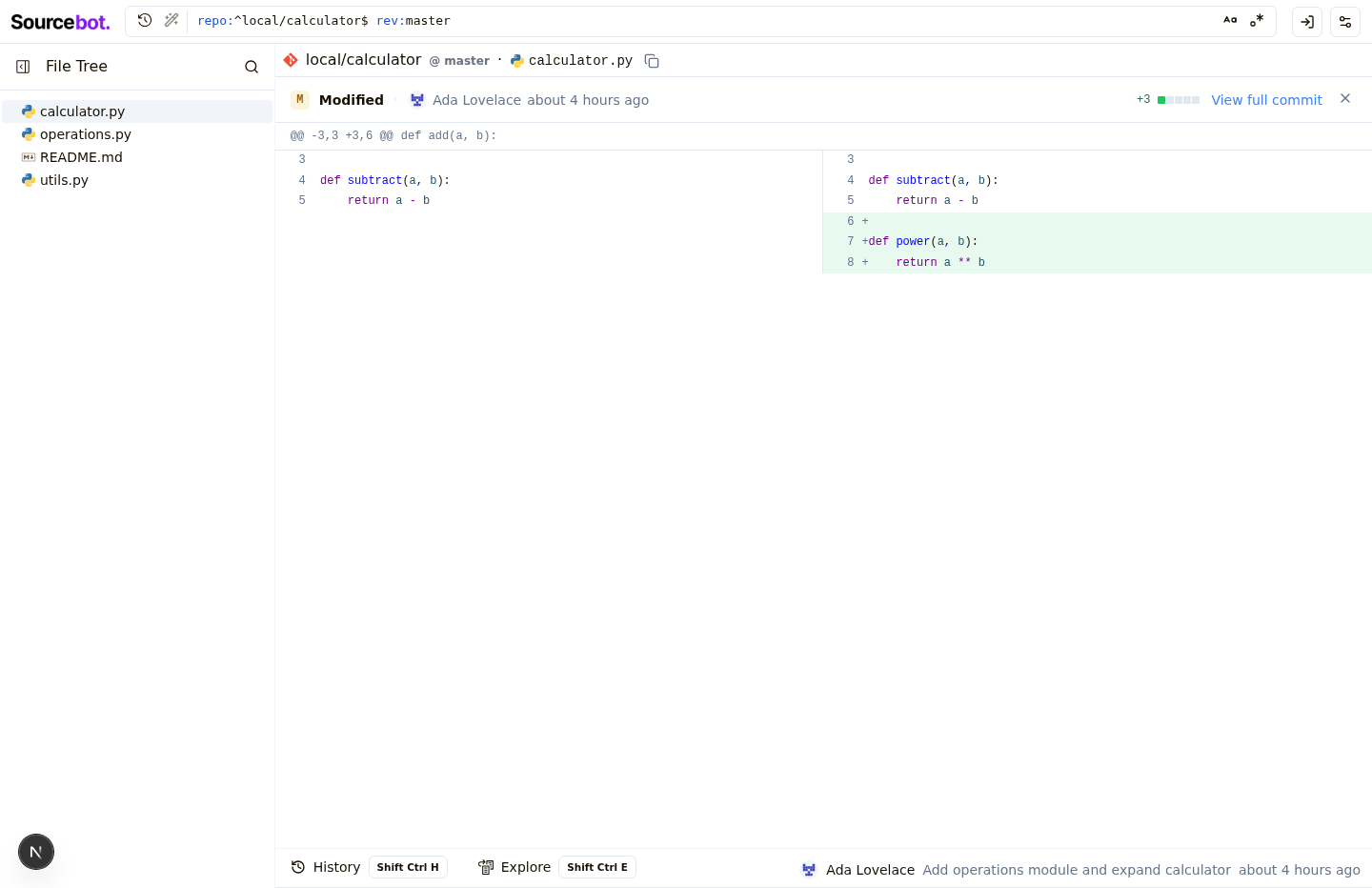Click commit message in bottom bar

coord(1077,870)
